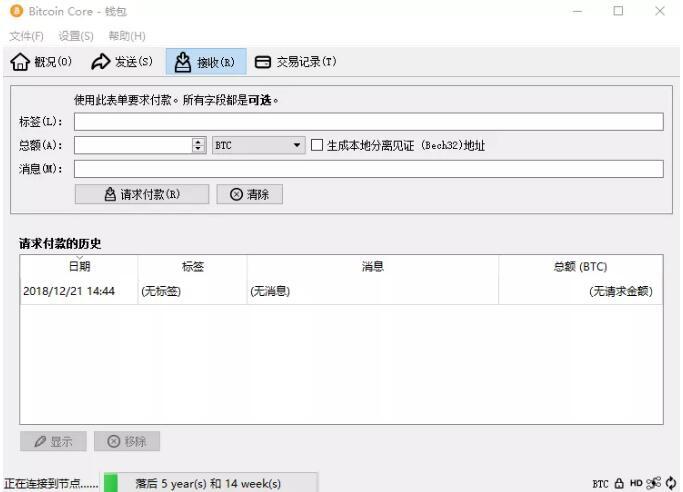Click the network connections icon in status bar
The image size is (683, 492).
tap(653, 483)
